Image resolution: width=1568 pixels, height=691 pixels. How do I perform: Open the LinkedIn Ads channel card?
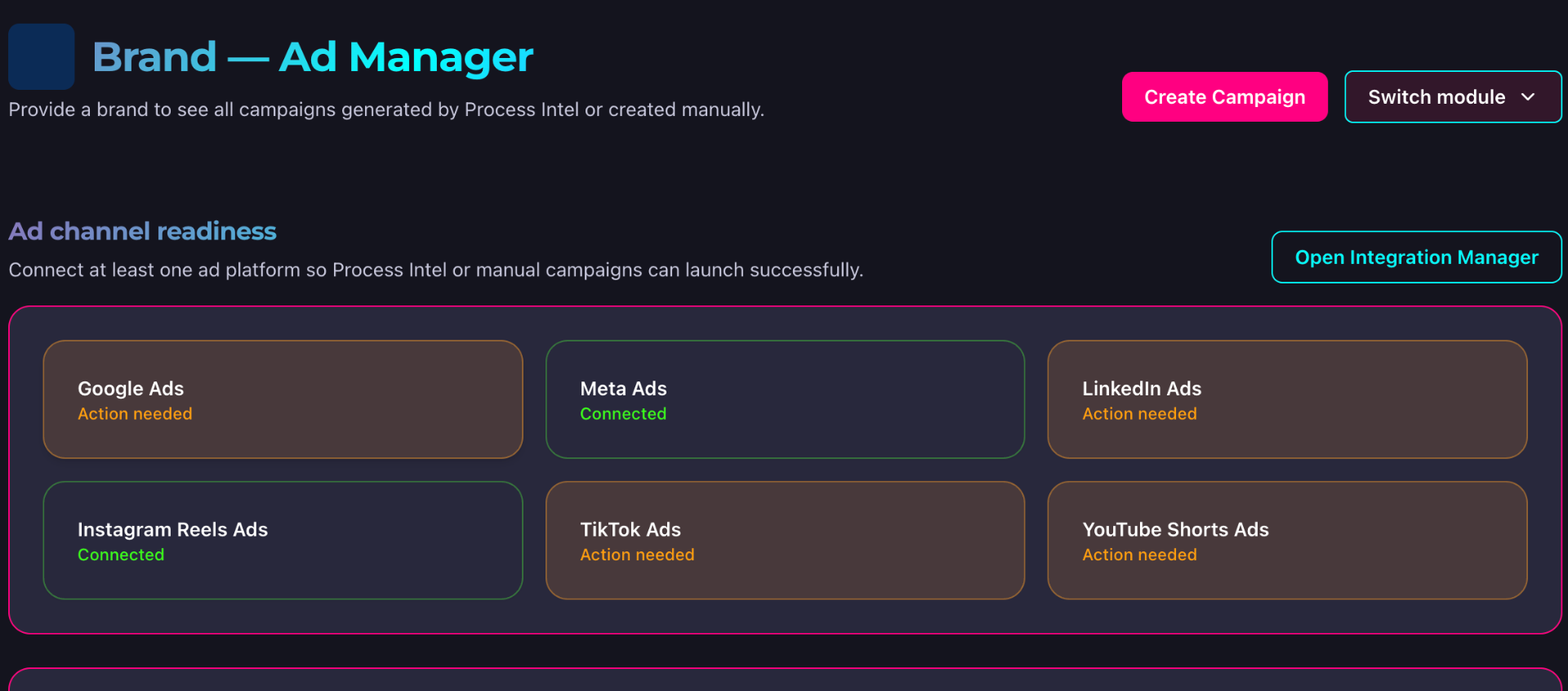(x=1287, y=399)
